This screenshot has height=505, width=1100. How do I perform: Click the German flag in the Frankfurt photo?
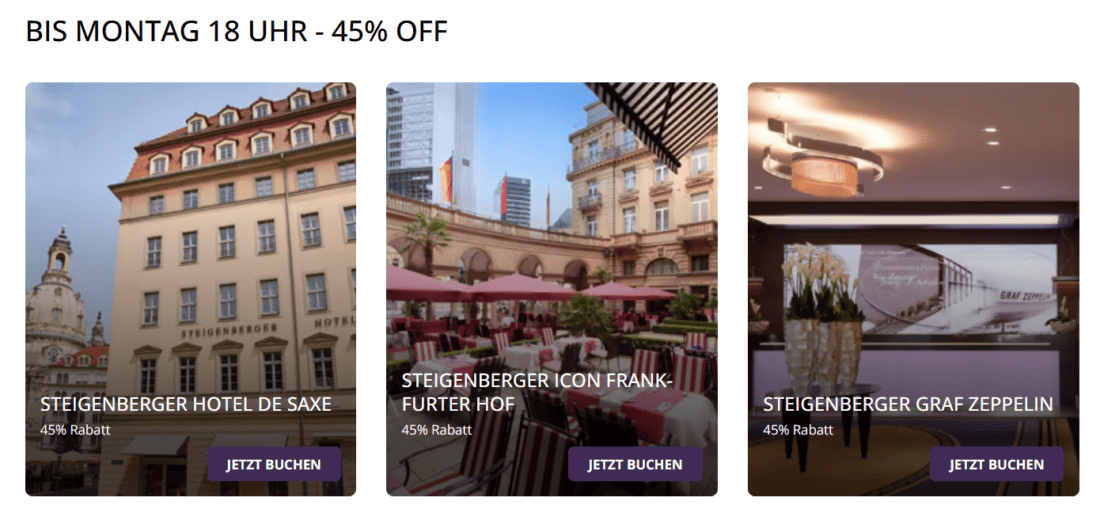pos(445,180)
